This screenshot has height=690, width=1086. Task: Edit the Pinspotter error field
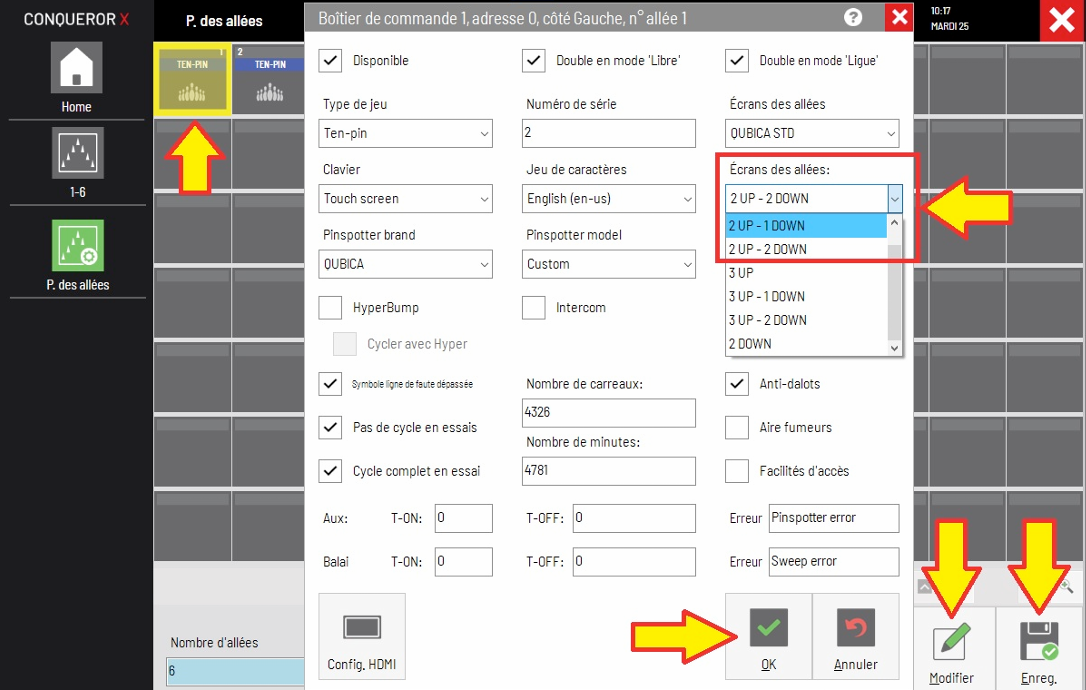pyautogui.click(x=834, y=518)
